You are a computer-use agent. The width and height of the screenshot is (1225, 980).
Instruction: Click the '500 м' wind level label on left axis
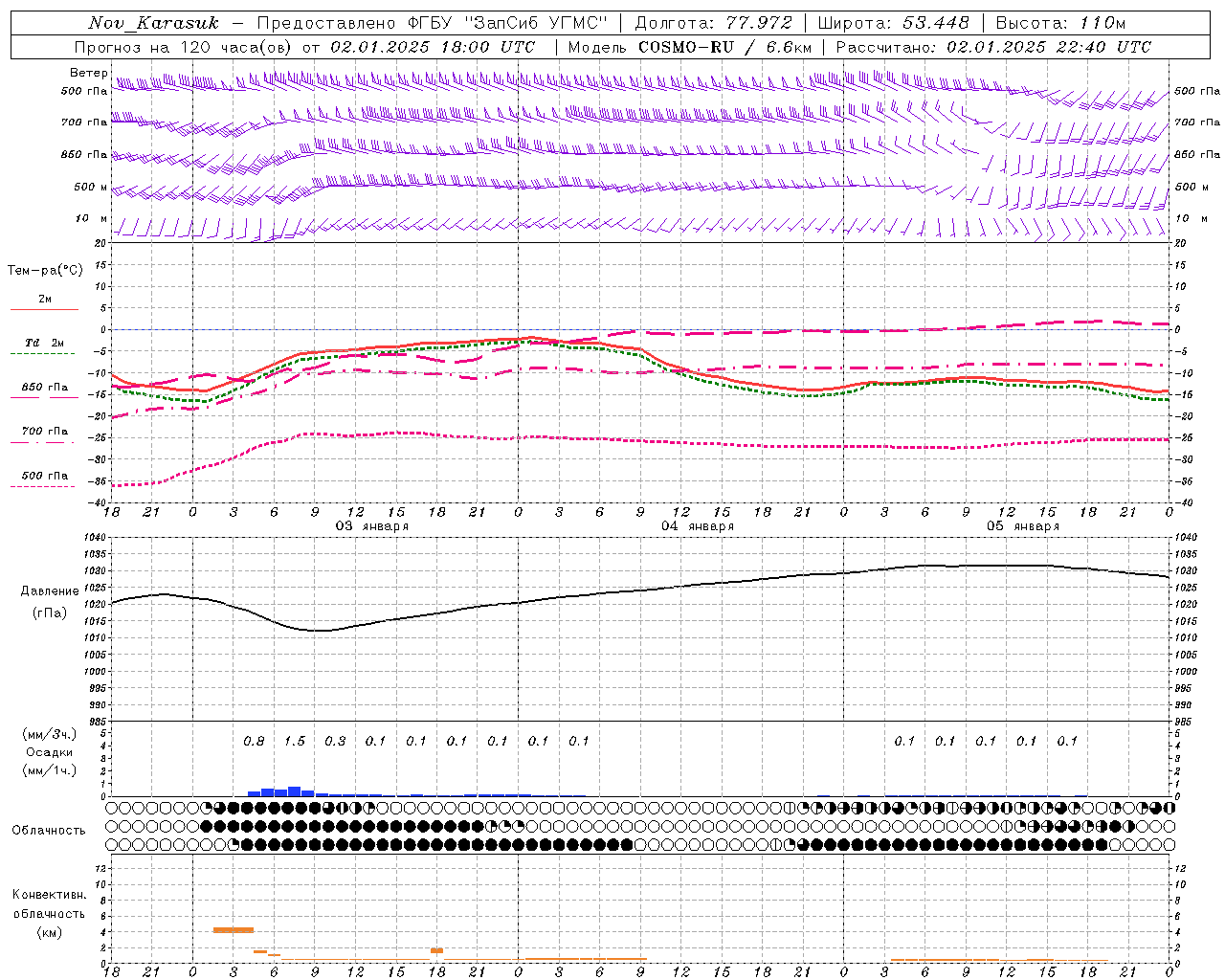pyautogui.click(x=91, y=187)
